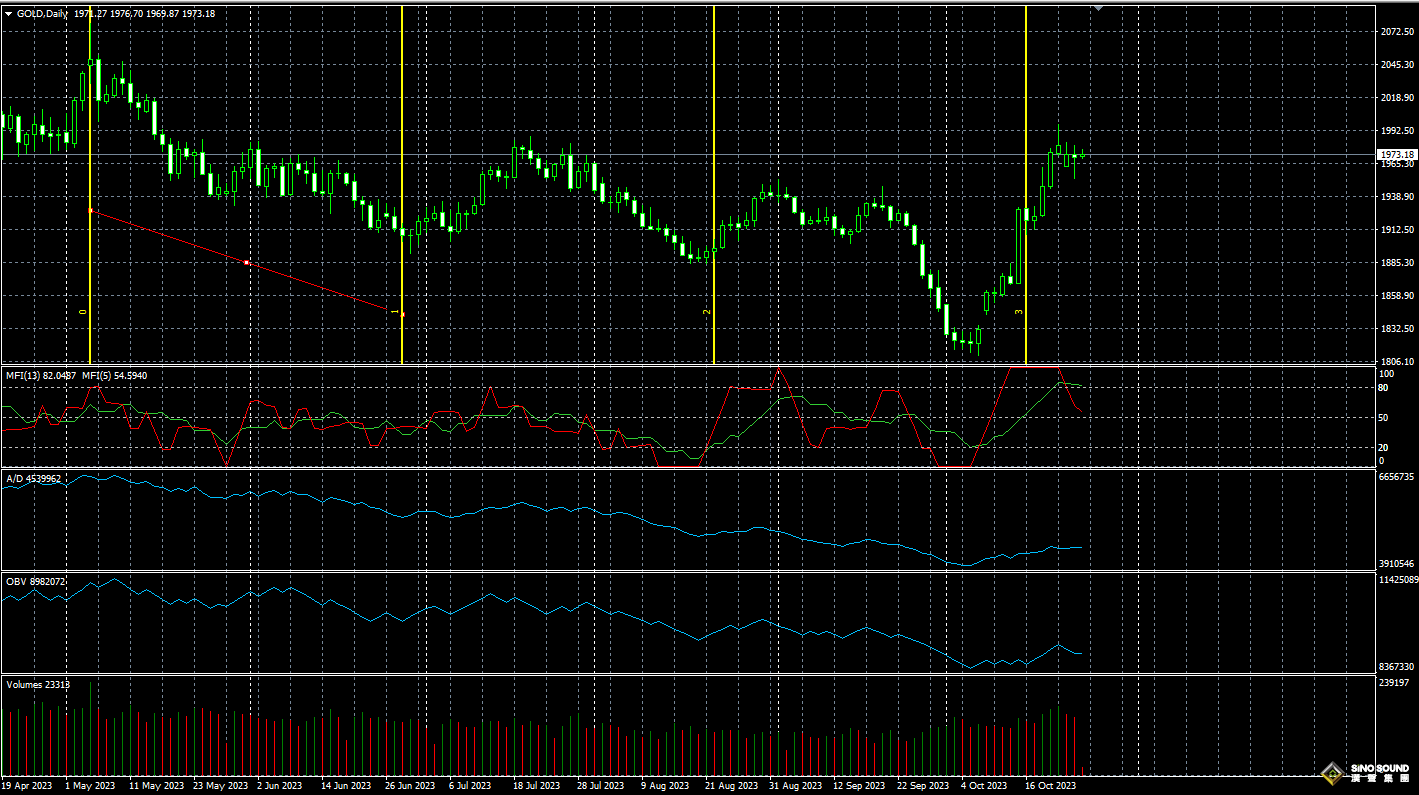The image size is (1419, 795).
Task: Click the current price label 1973.18
Action: tap(1397, 155)
